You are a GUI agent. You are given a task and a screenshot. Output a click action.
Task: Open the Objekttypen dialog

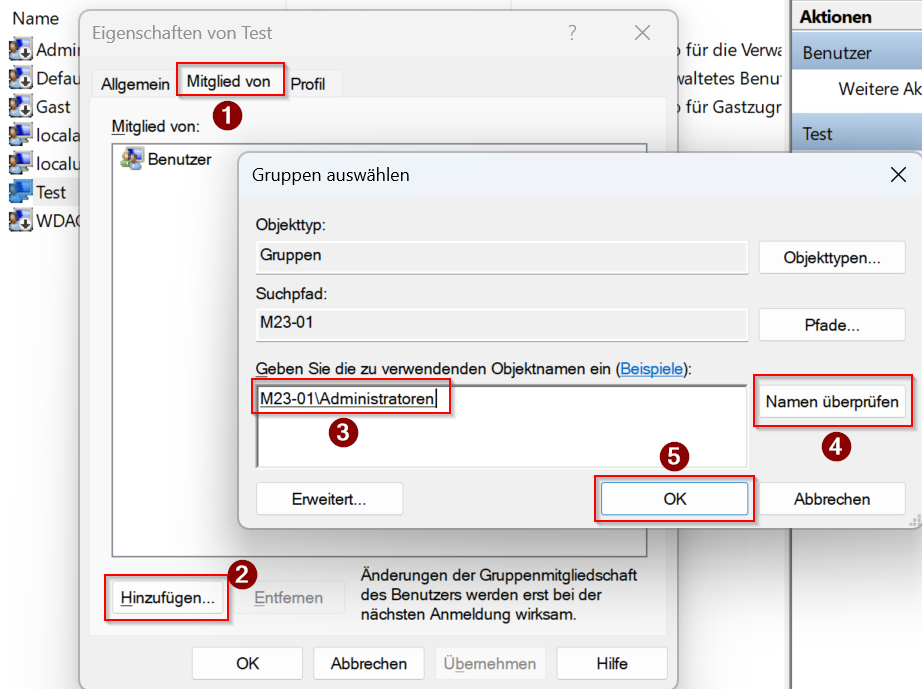(831, 258)
